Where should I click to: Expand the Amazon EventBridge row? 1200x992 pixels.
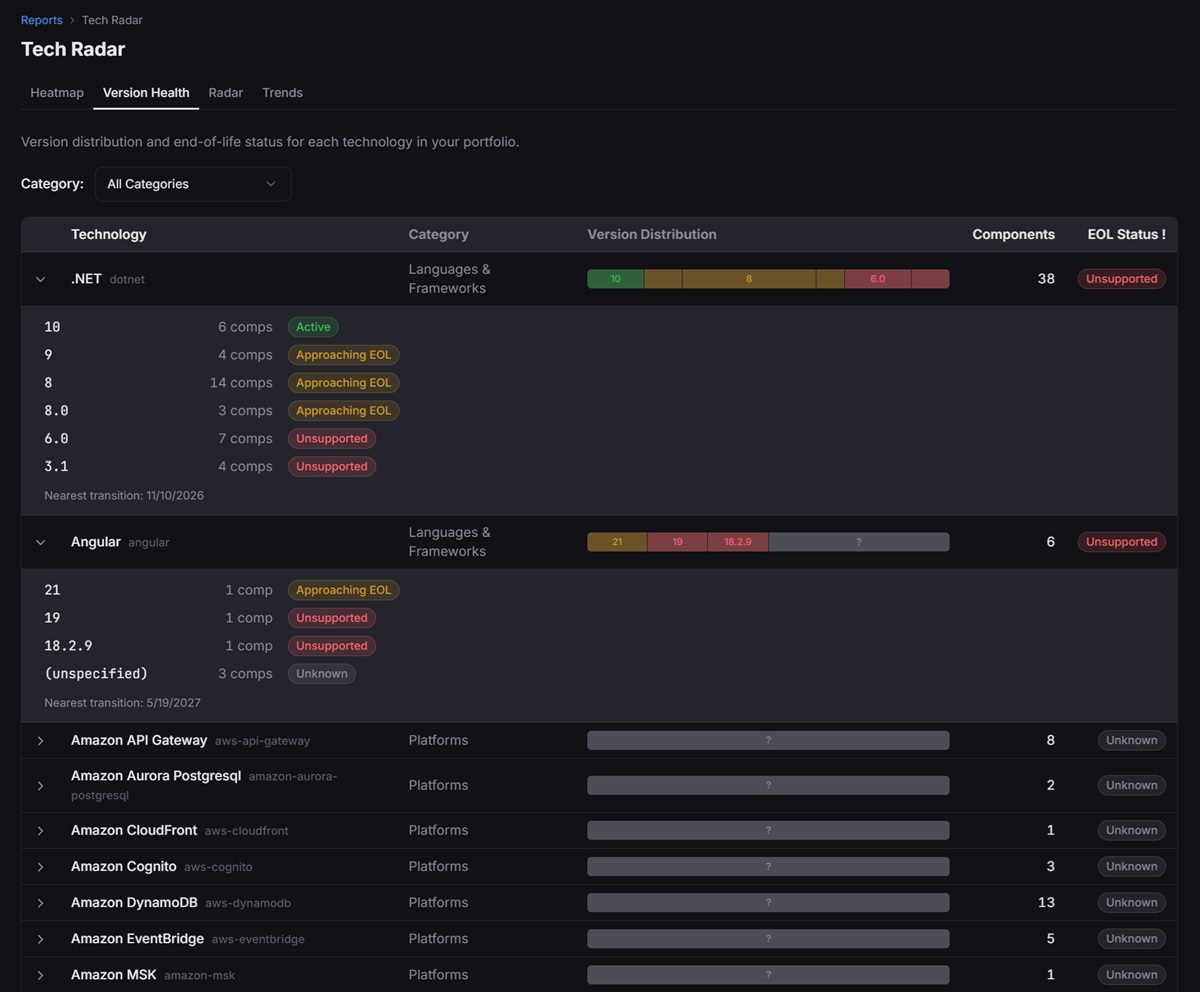point(40,939)
